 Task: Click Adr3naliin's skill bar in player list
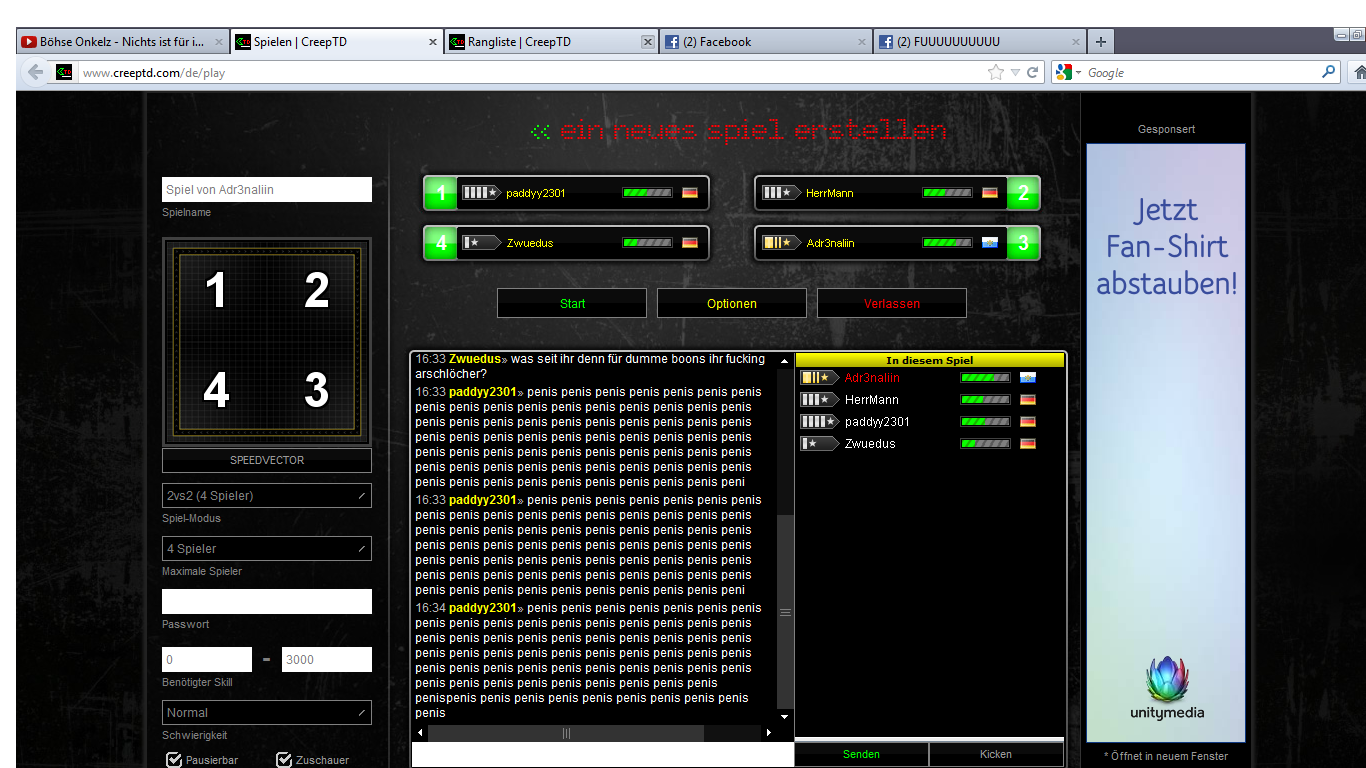(x=985, y=378)
